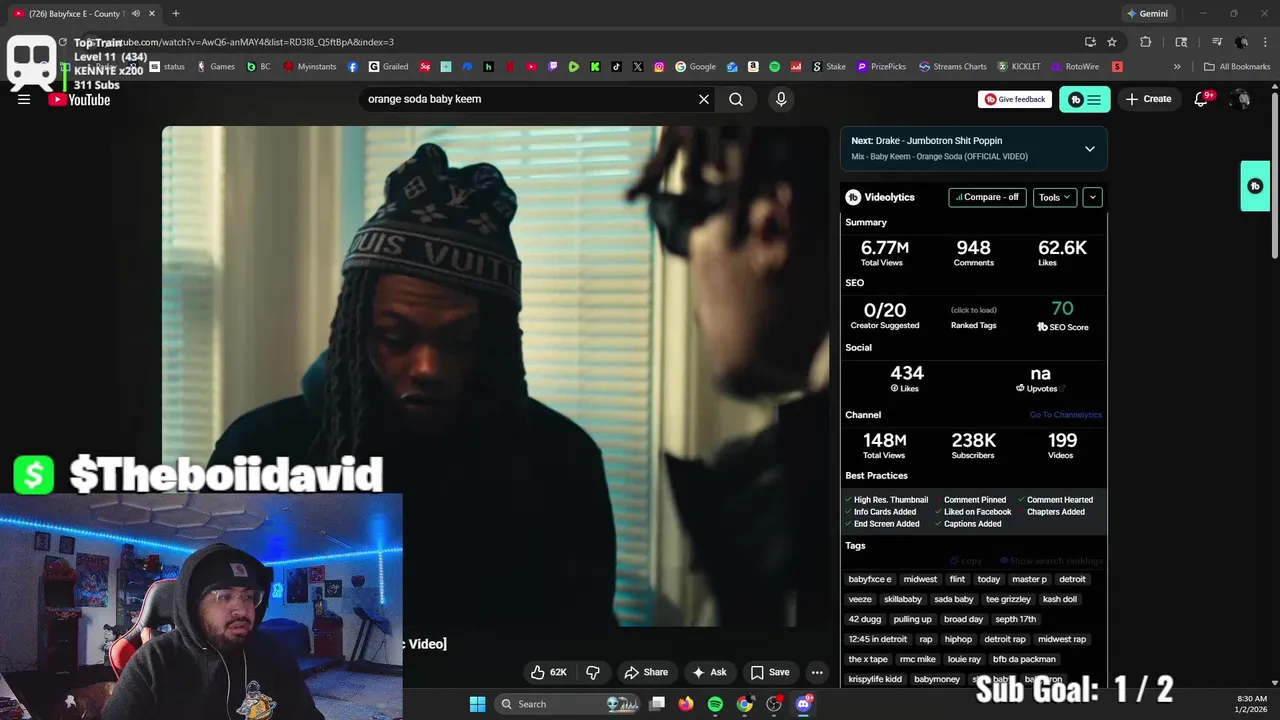Viewport: 1280px width, 720px height.
Task: Mute the tab using its speaker icon
Action: [136, 13]
